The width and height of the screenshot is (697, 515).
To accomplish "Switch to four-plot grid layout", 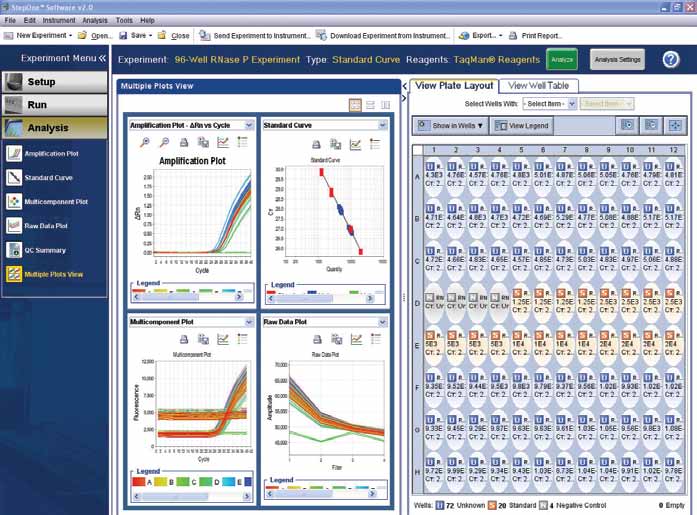I will tap(355, 104).
